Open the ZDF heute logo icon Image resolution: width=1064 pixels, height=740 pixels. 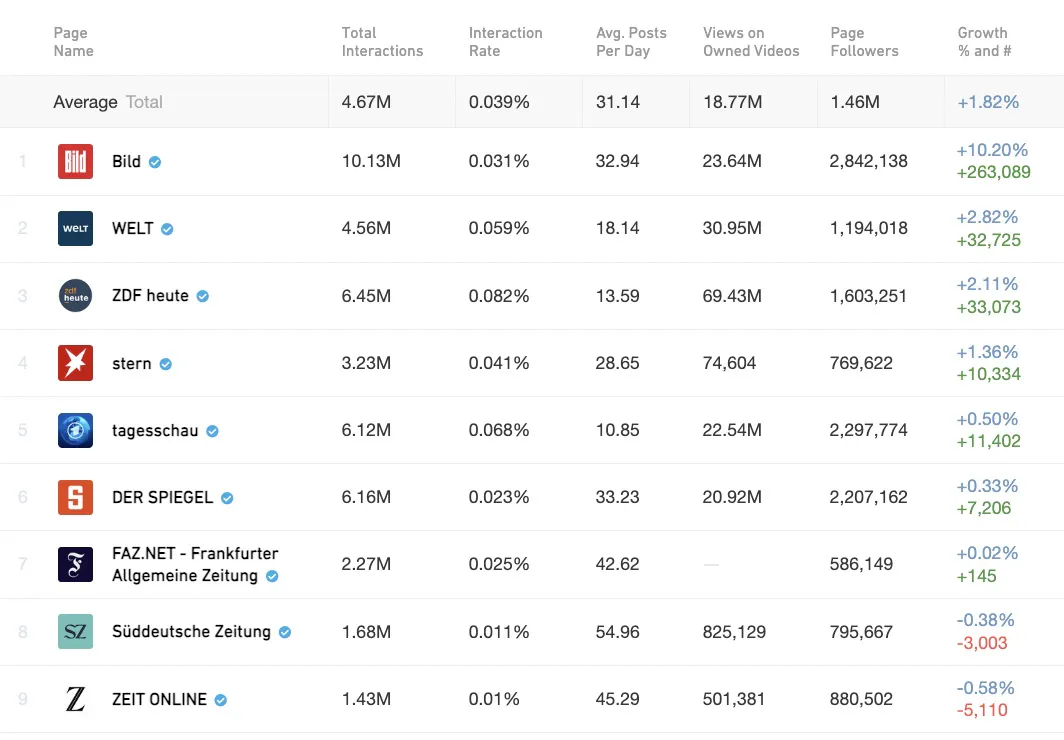click(x=75, y=296)
